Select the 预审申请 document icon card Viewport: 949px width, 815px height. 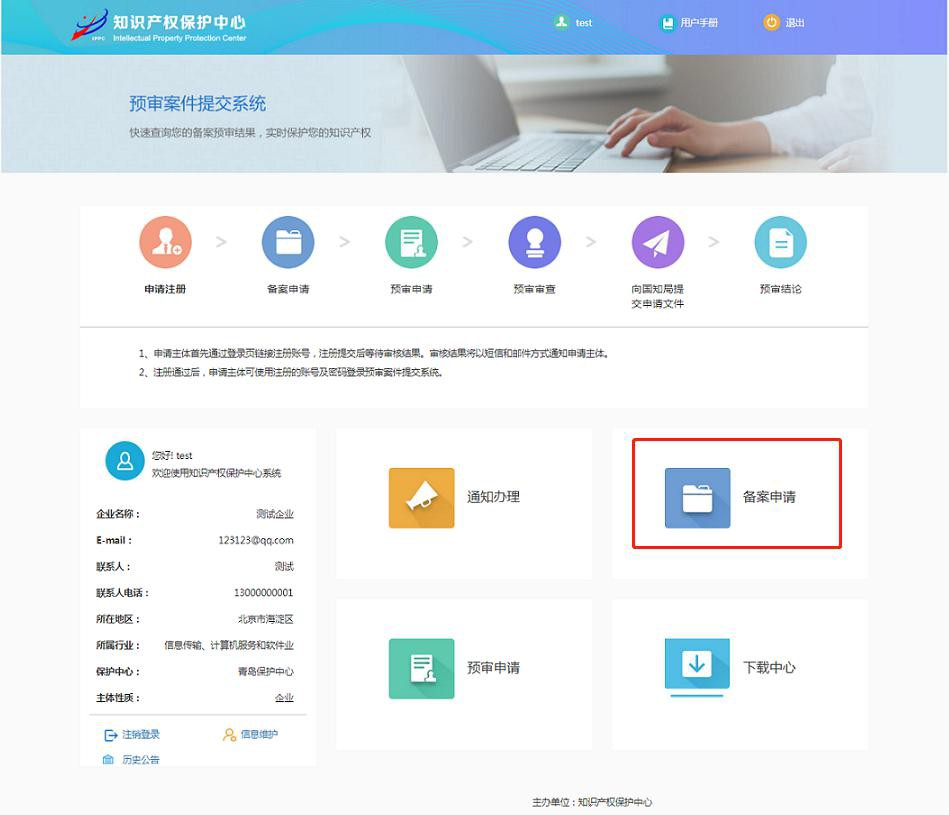pyautogui.click(x=421, y=668)
